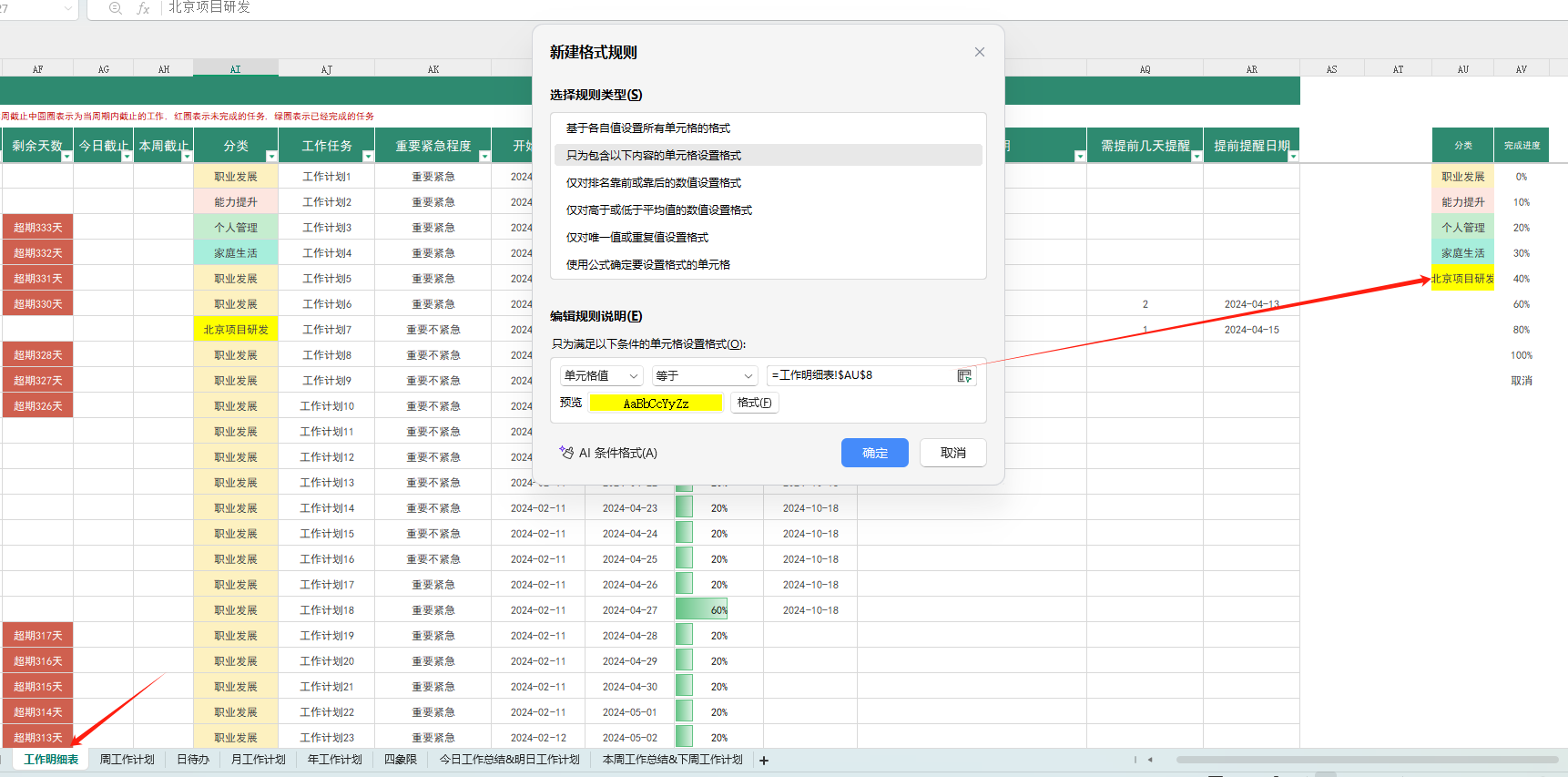Click the 确定 button
The height and width of the screenshot is (777, 1568).
point(874,453)
